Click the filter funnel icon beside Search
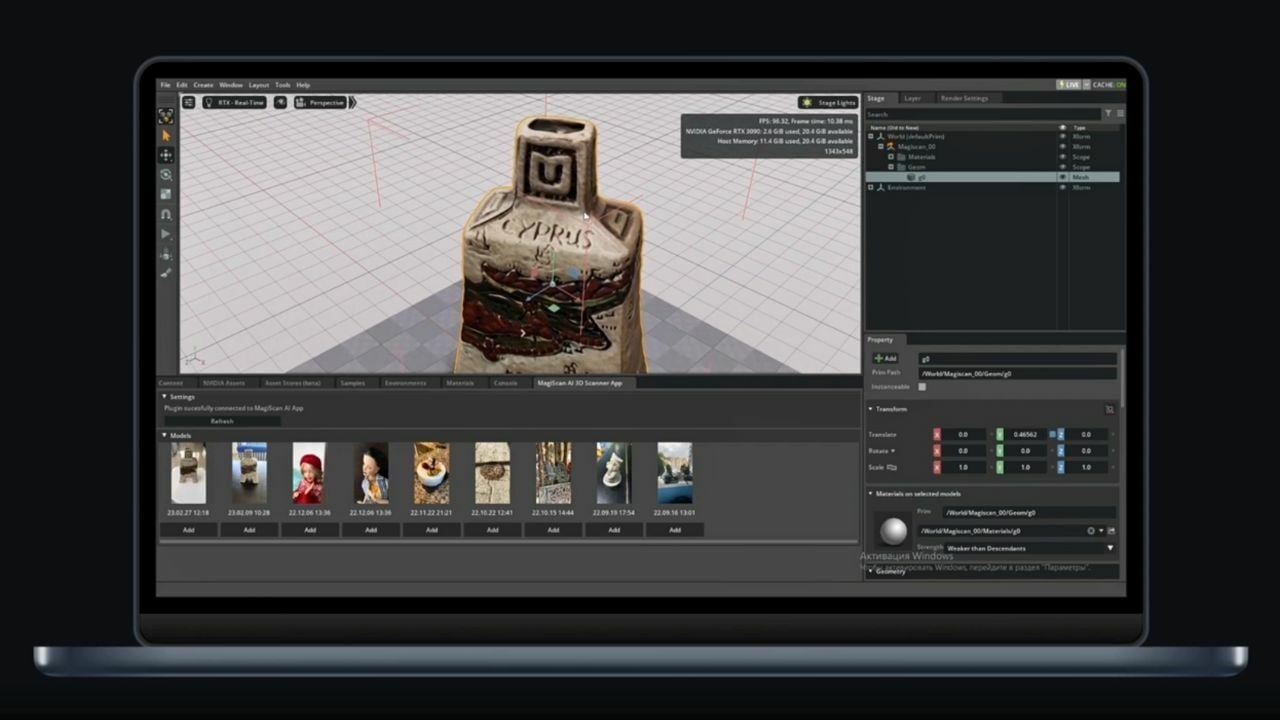 point(1108,114)
